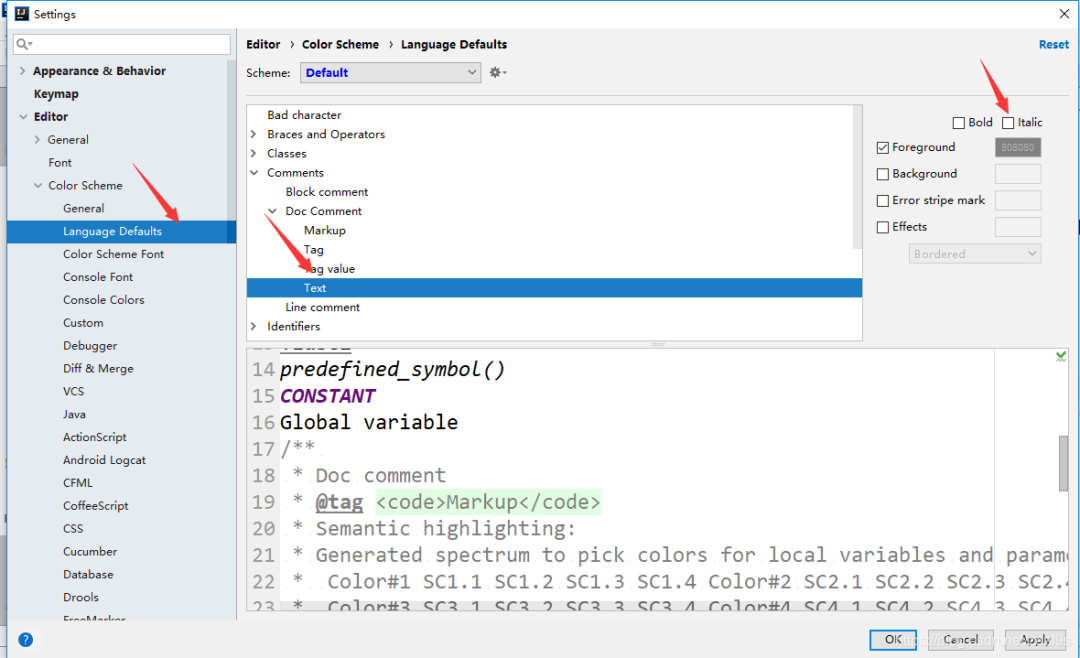Click Editor in the breadcrumb path
1080x658 pixels.
click(263, 44)
